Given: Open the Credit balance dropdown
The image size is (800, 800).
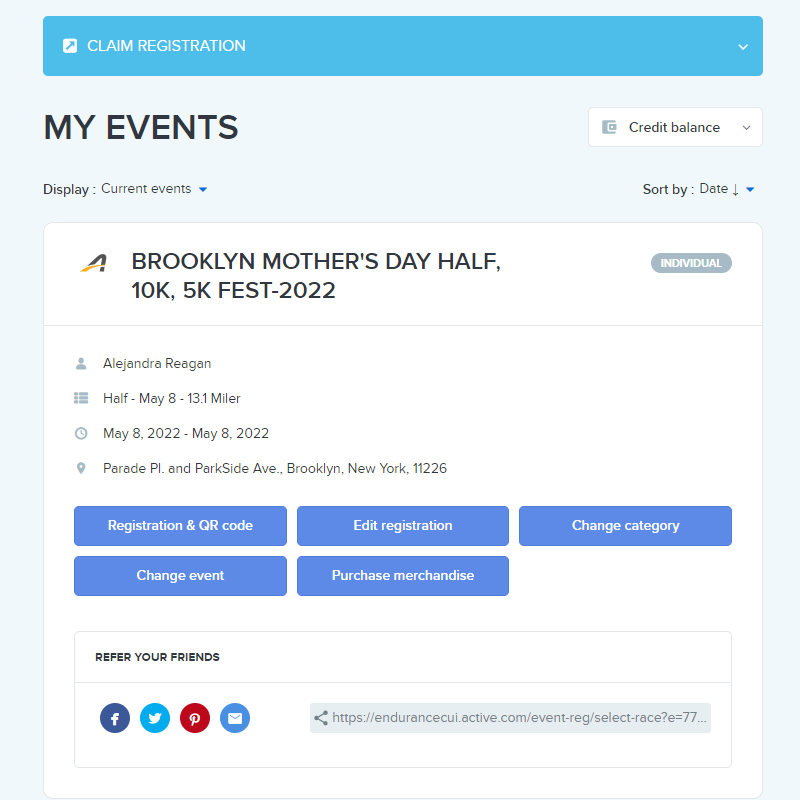Looking at the screenshot, I should (675, 127).
